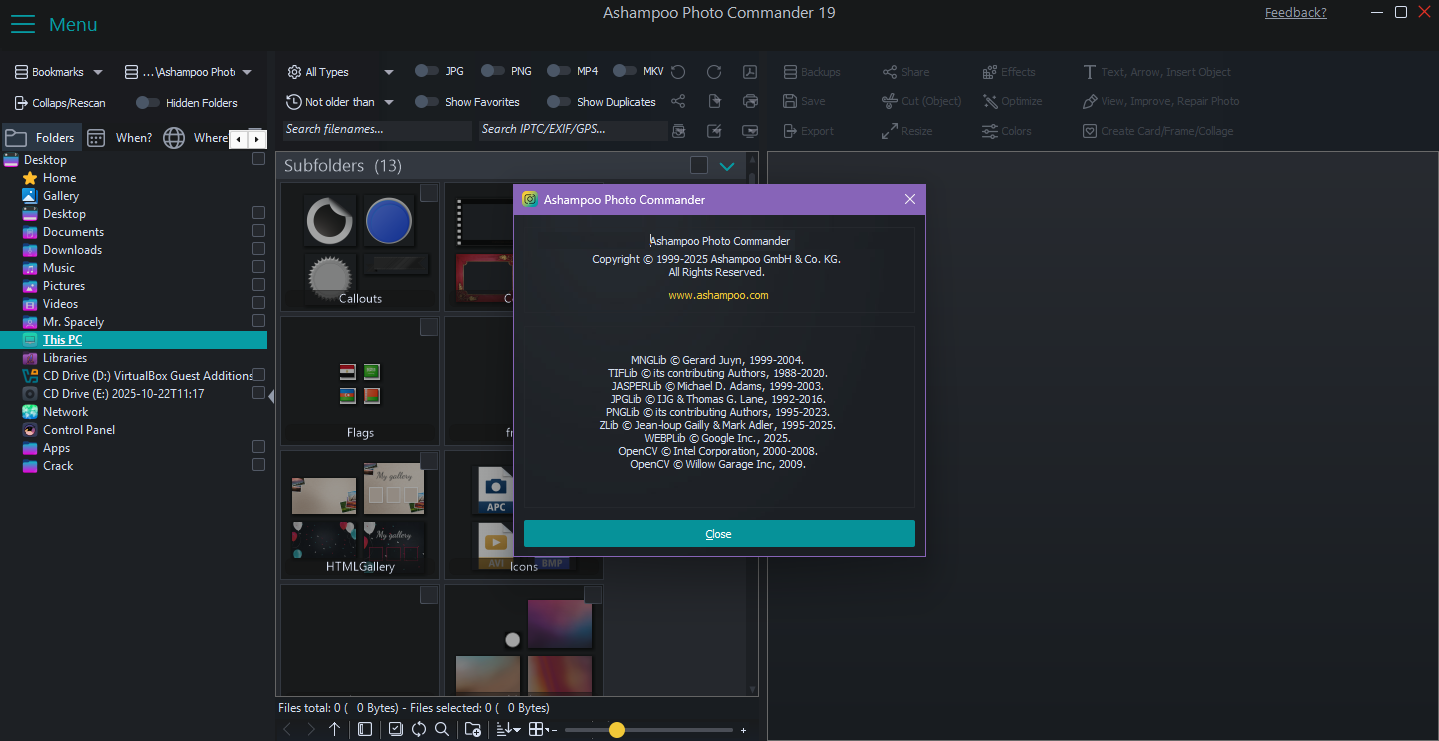
Task: Toggle the JPG filter switch
Action: pos(427,71)
